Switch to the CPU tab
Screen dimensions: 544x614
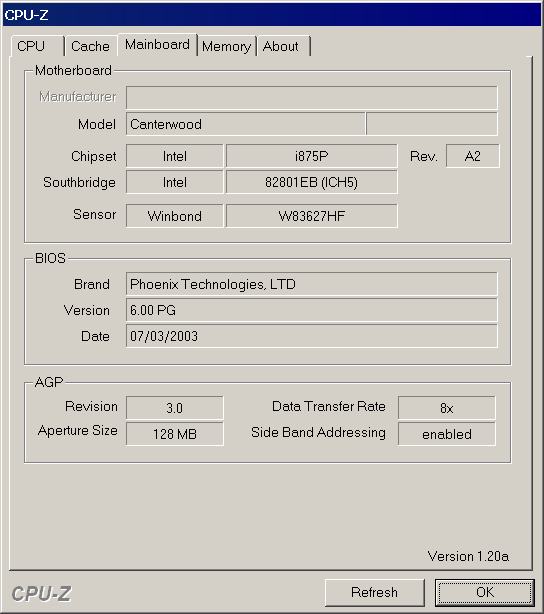point(38,46)
